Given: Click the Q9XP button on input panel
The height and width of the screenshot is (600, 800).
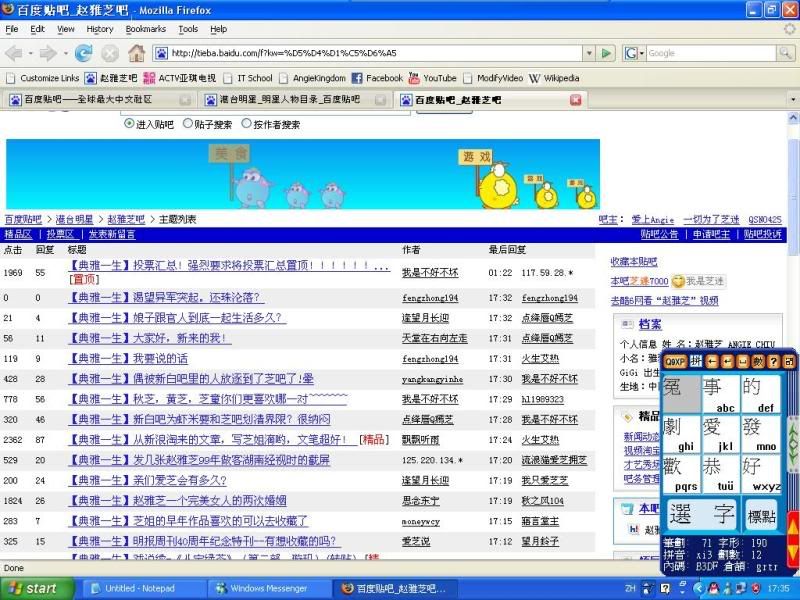Looking at the screenshot, I should pyautogui.click(x=675, y=362).
